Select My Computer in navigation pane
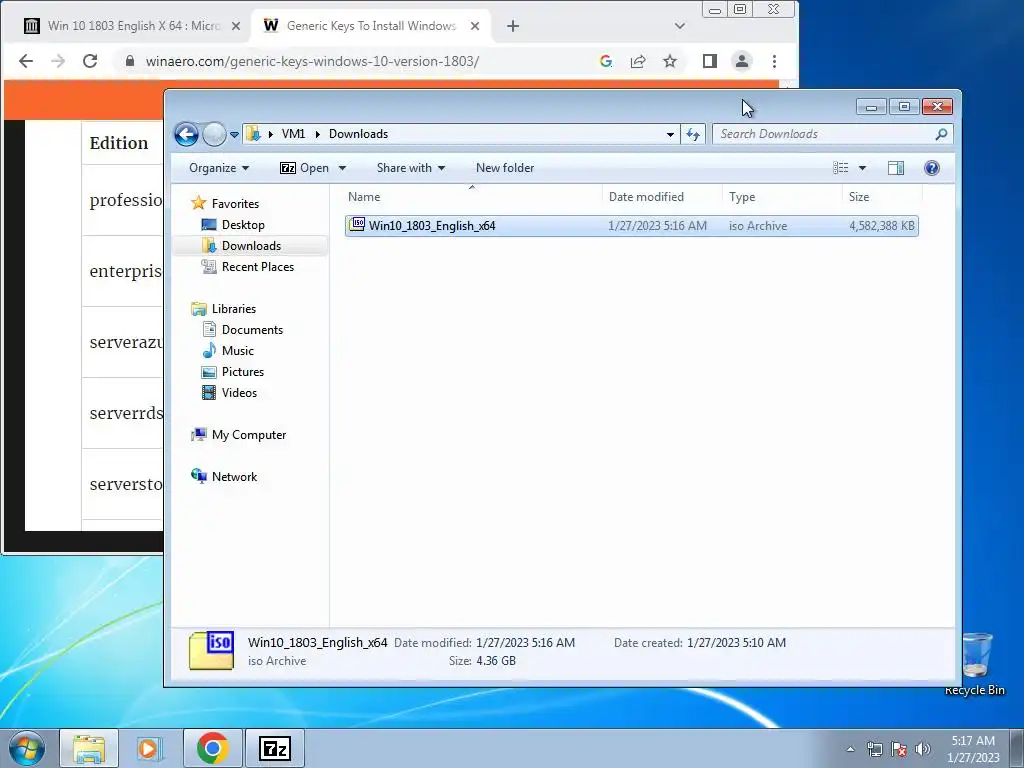This screenshot has width=1024, height=768. [x=238, y=434]
